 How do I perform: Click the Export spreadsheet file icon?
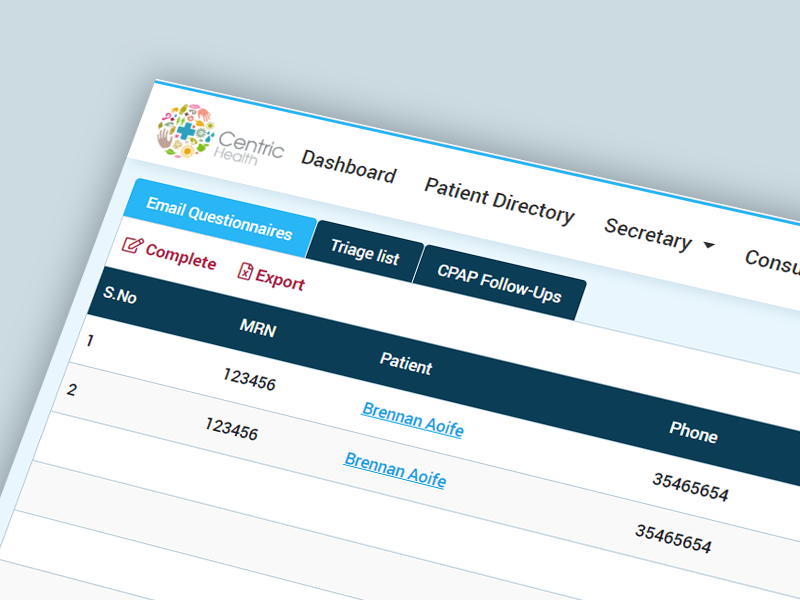tap(245, 271)
